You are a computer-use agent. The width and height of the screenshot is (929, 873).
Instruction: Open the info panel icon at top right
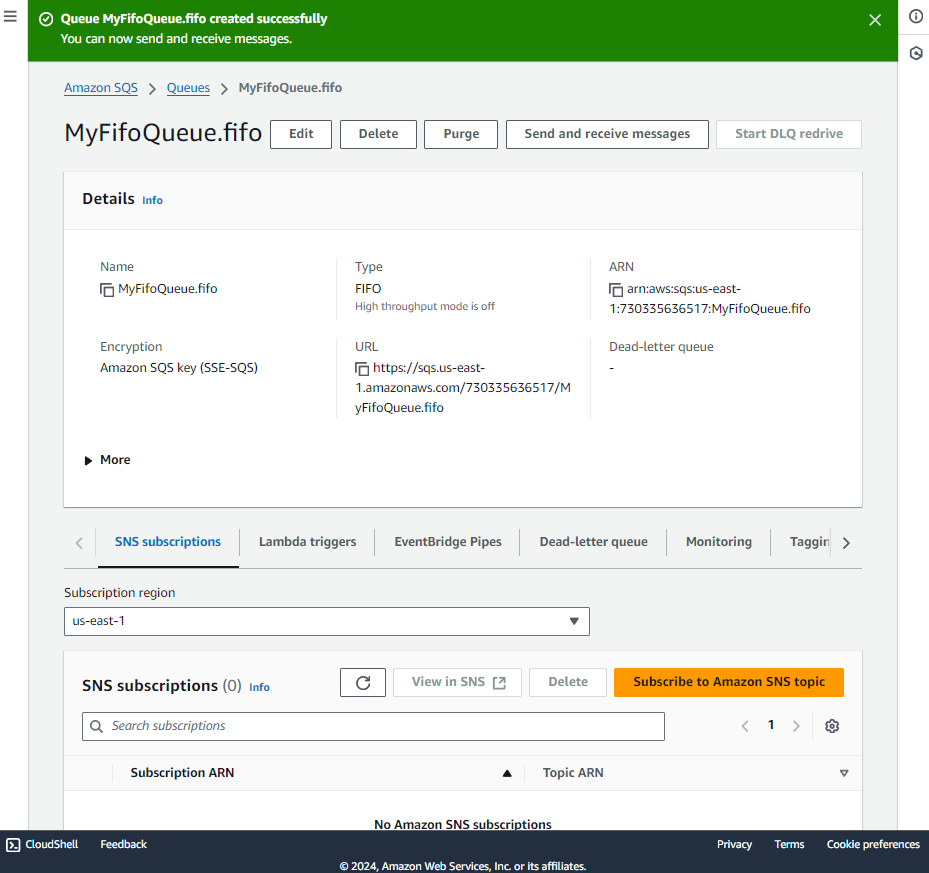pyautogui.click(x=915, y=17)
